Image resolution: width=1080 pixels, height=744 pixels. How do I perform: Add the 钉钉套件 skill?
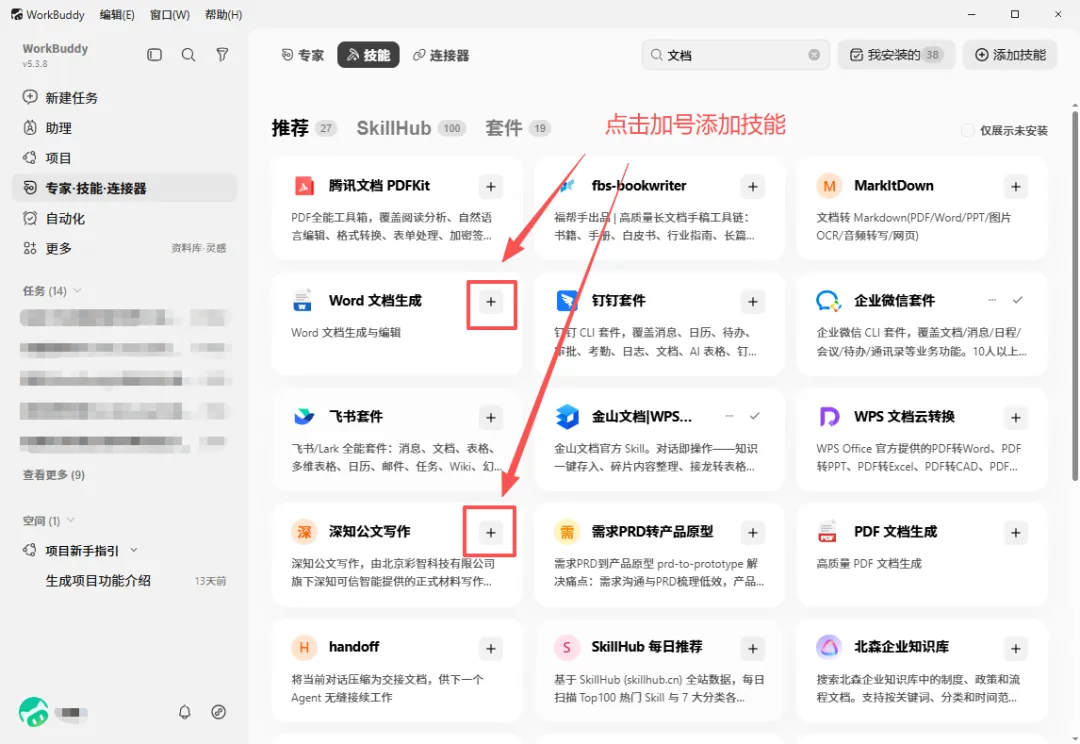coord(753,302)
